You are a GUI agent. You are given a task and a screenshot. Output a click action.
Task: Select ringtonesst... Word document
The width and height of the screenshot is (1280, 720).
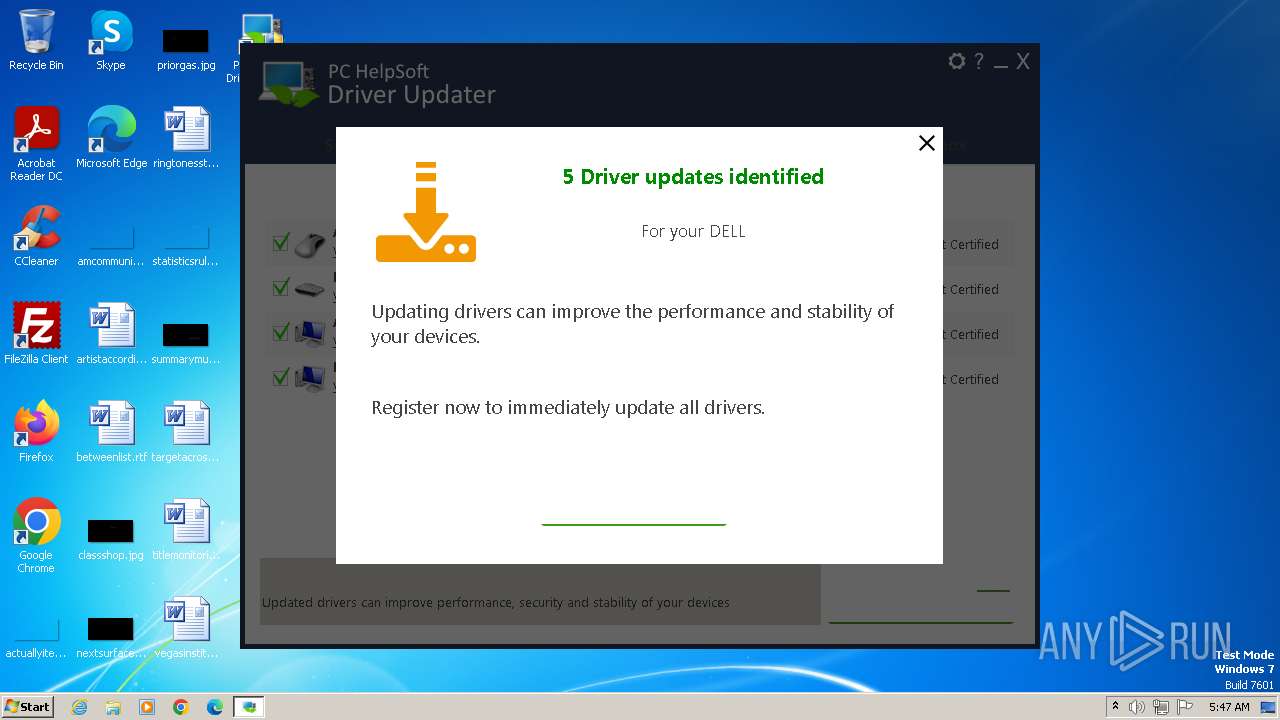coord(186,139)
